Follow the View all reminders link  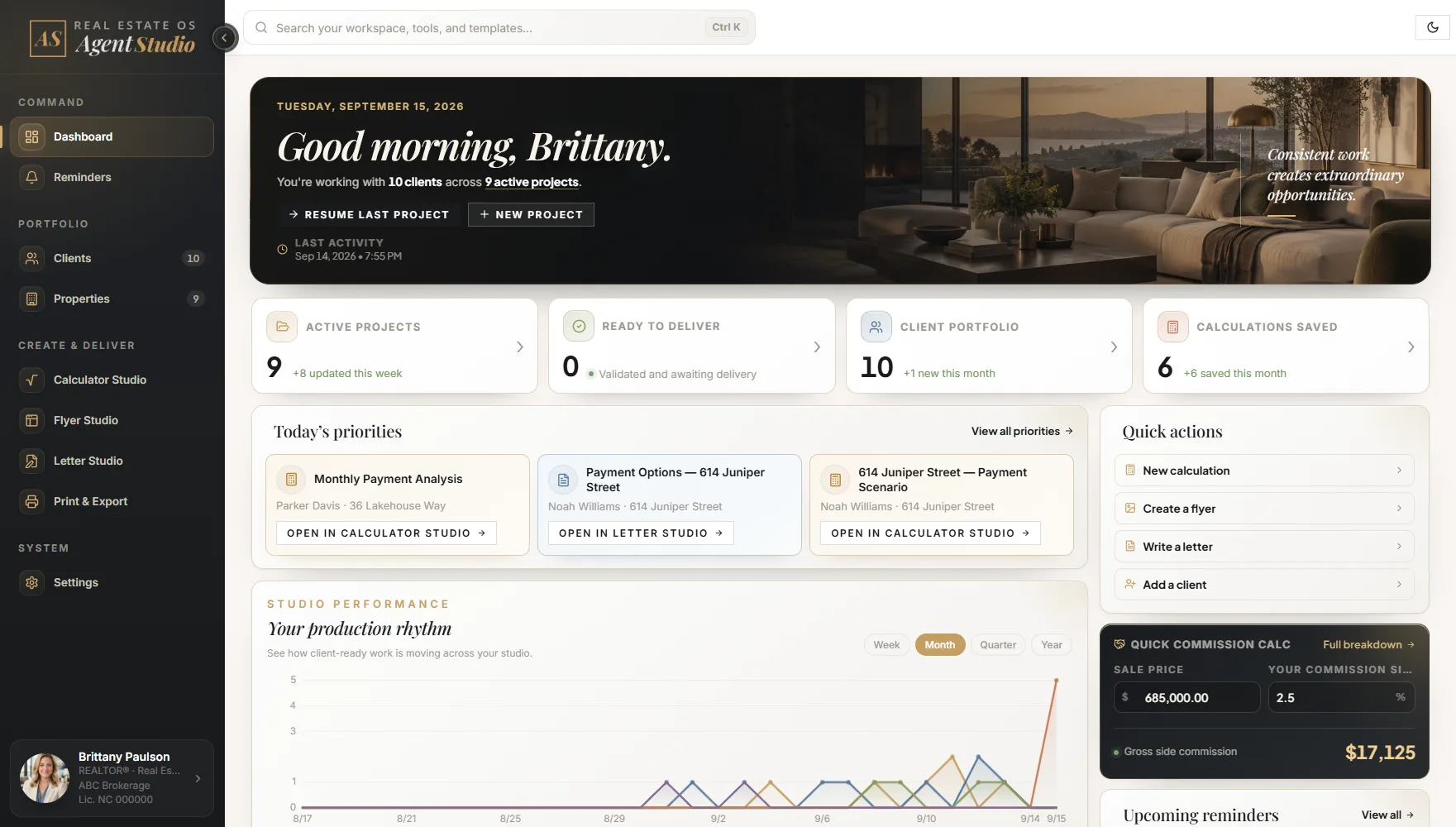[x=1387, y=815]
